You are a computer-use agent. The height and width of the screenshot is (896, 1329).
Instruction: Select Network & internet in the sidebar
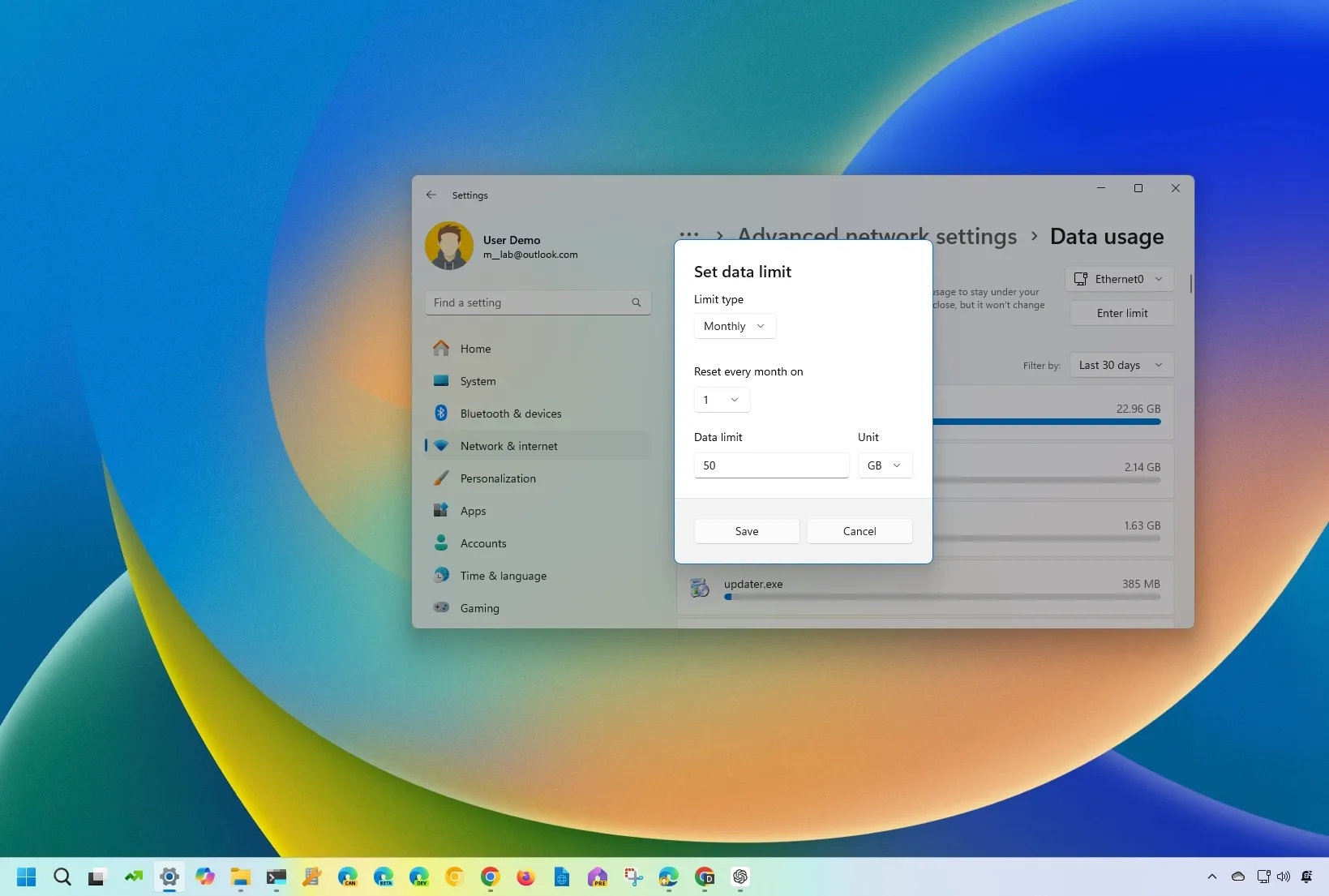pyautogui.click(x=441, y=446)
